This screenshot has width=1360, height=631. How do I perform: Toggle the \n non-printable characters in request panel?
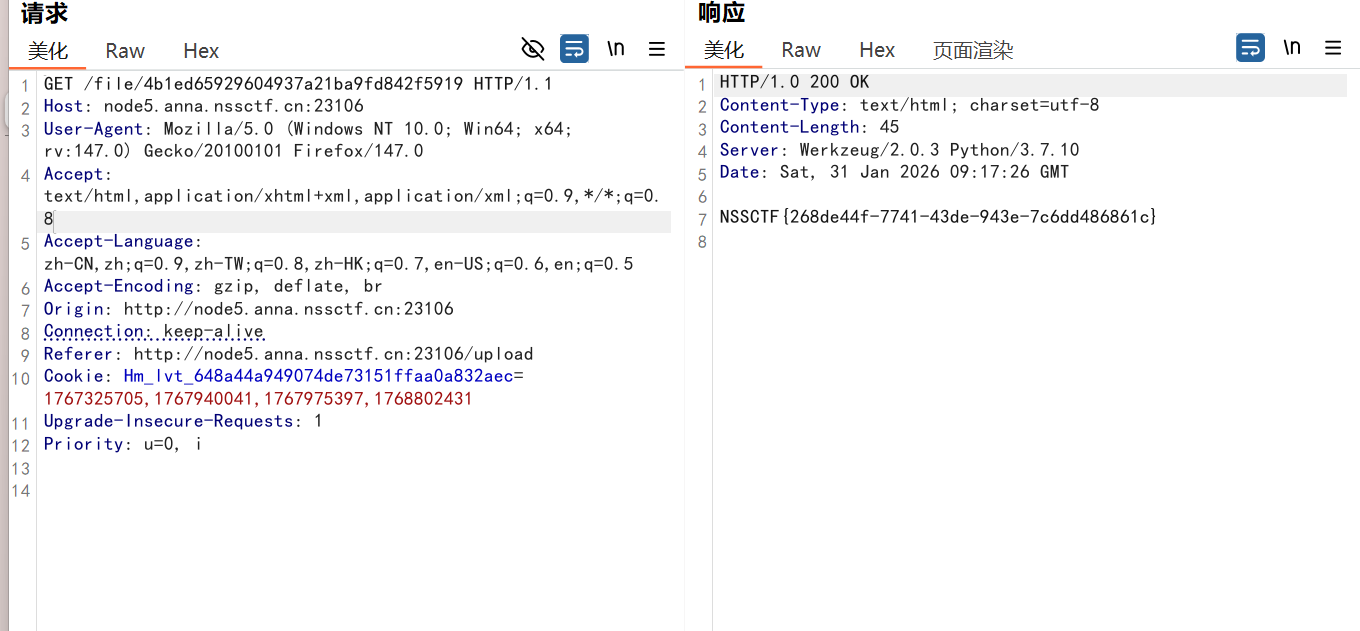tap(616, 49)
